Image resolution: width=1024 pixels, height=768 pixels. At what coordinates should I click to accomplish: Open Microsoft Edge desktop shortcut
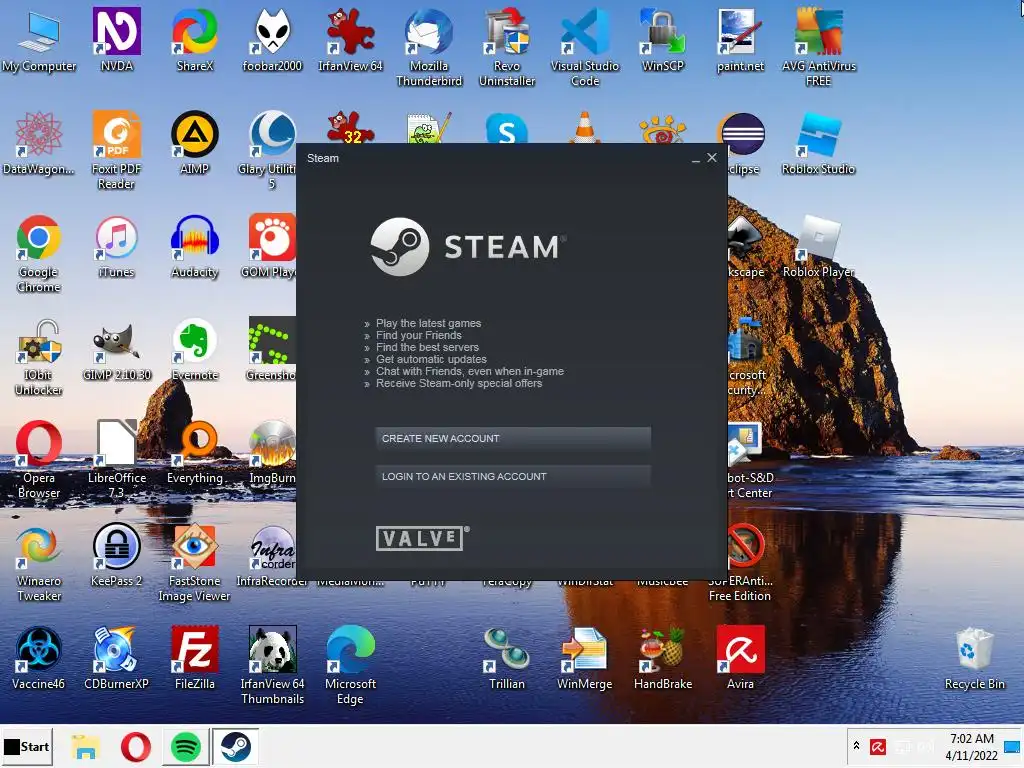point(350,666)
